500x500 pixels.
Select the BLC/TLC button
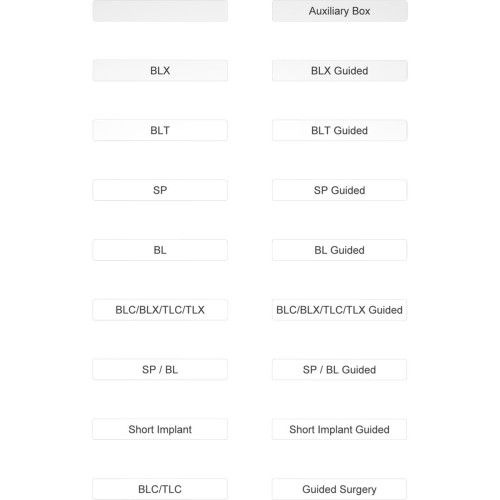point(160,489)
